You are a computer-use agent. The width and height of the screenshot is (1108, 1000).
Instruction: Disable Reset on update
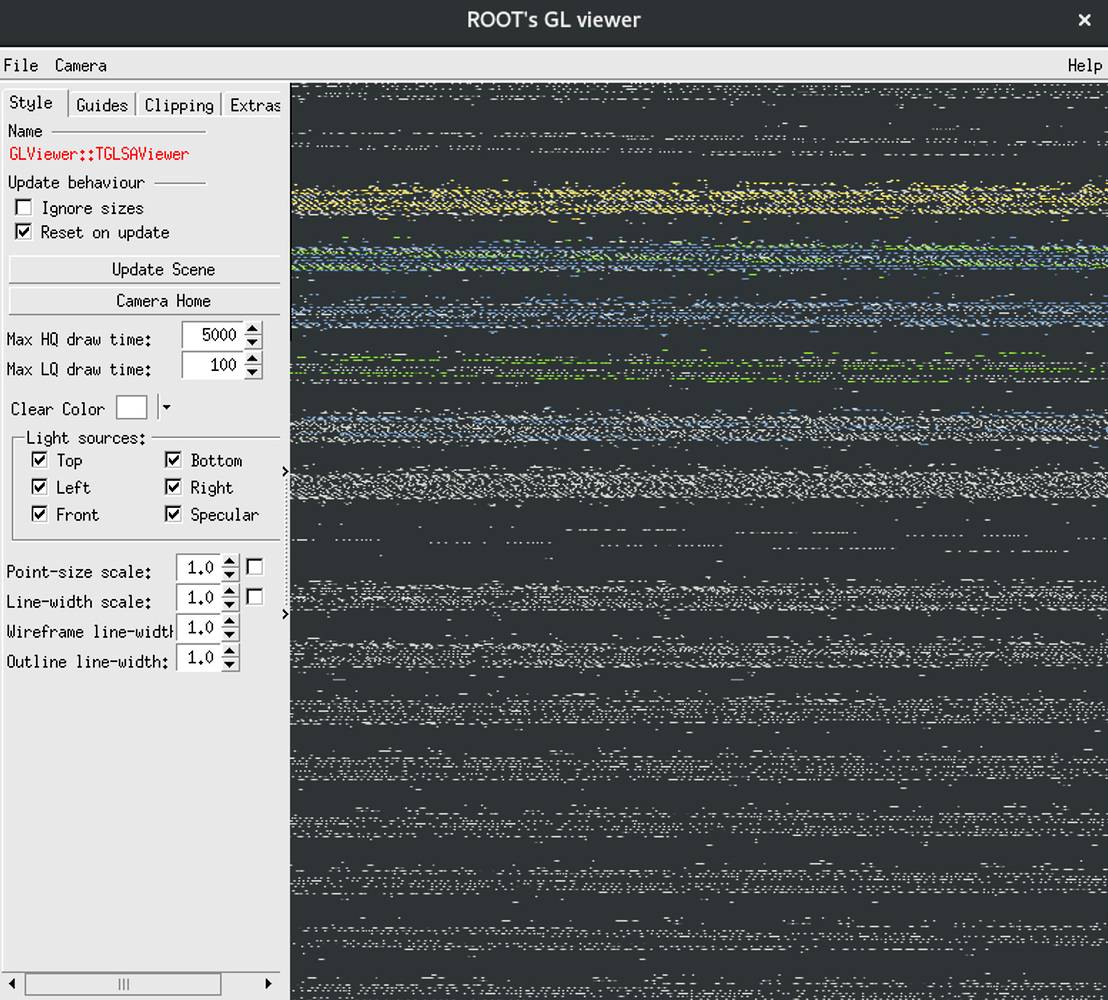pyautogui.click(x=22, y=231)
